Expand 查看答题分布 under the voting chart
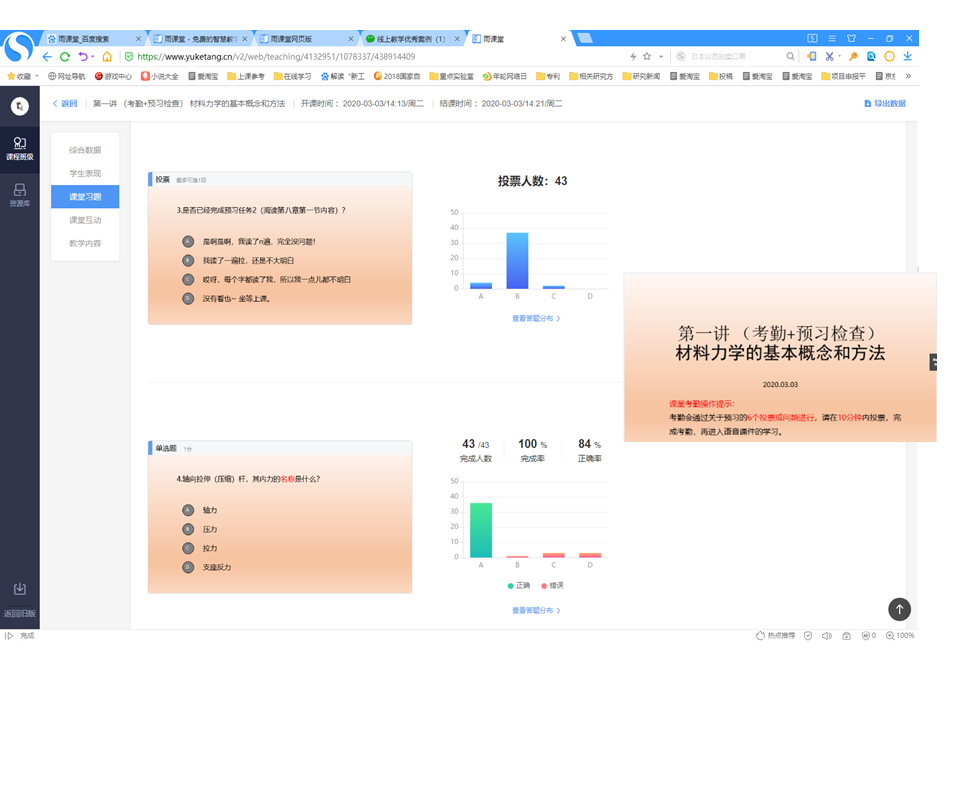This screenshot has height=794, width=960. (536, 318)
